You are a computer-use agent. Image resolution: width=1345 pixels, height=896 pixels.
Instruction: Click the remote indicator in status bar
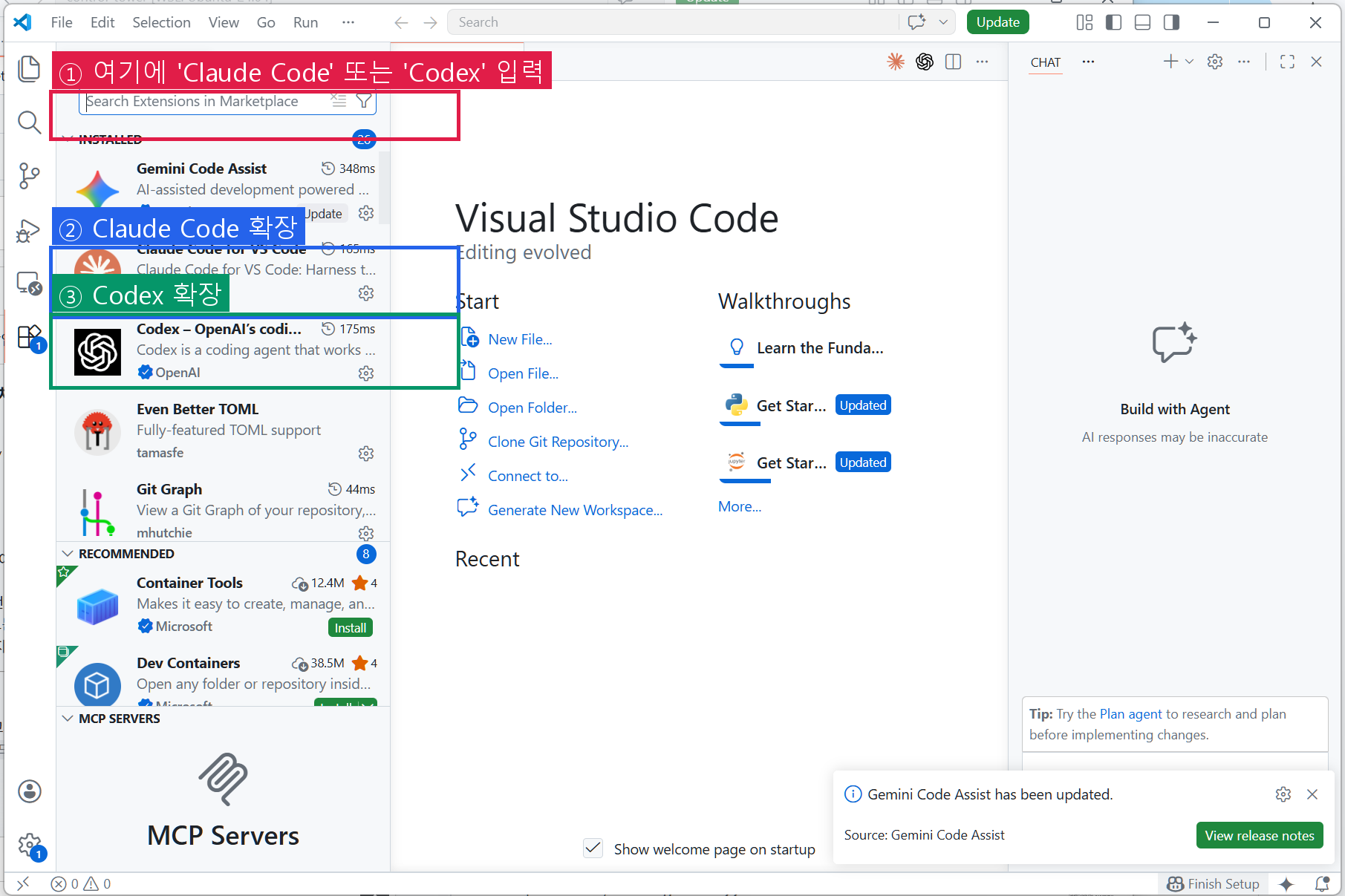(23, 883)
